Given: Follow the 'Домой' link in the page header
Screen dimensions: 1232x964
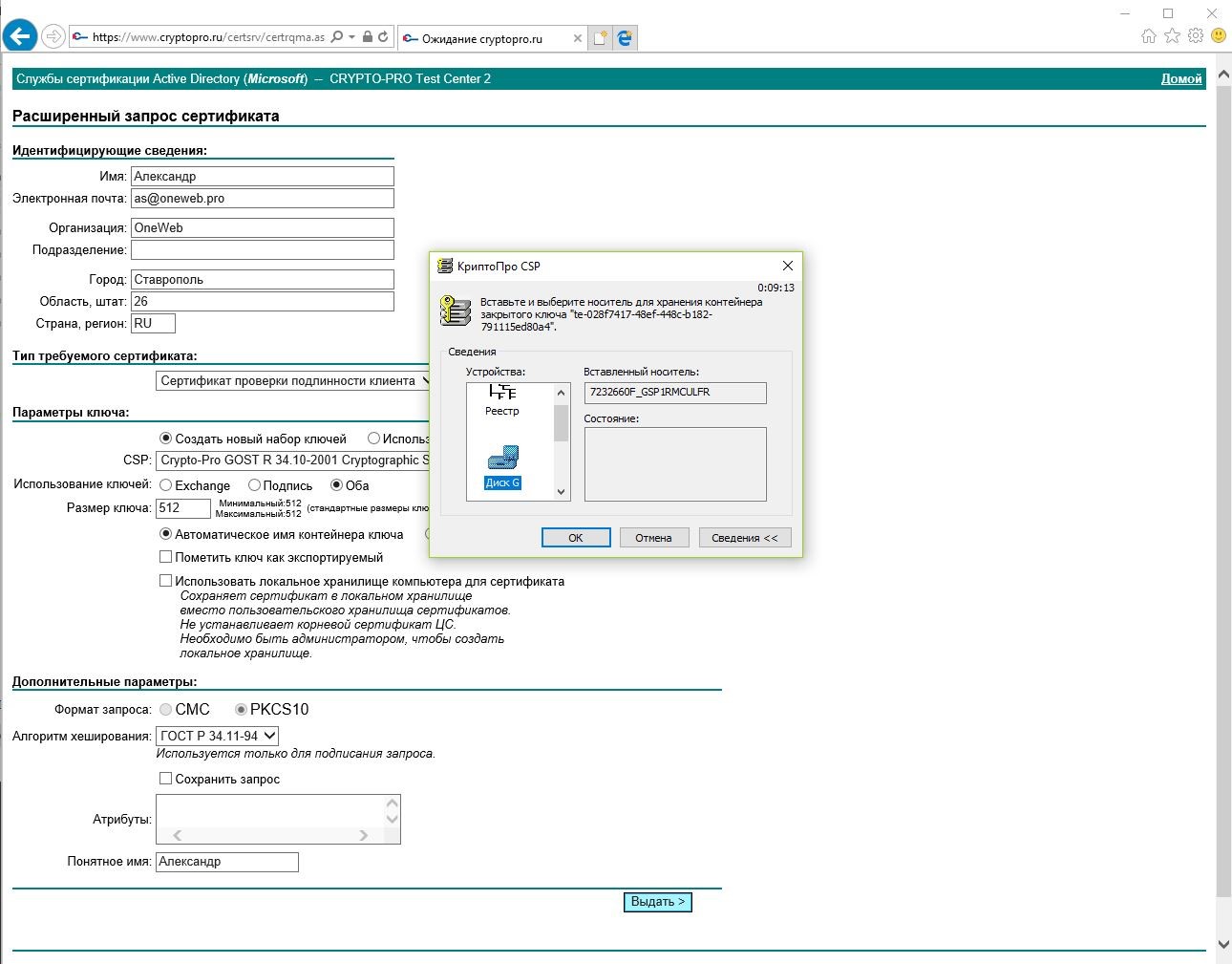Looking at the screenshot, I should (x=1181, y=78).
